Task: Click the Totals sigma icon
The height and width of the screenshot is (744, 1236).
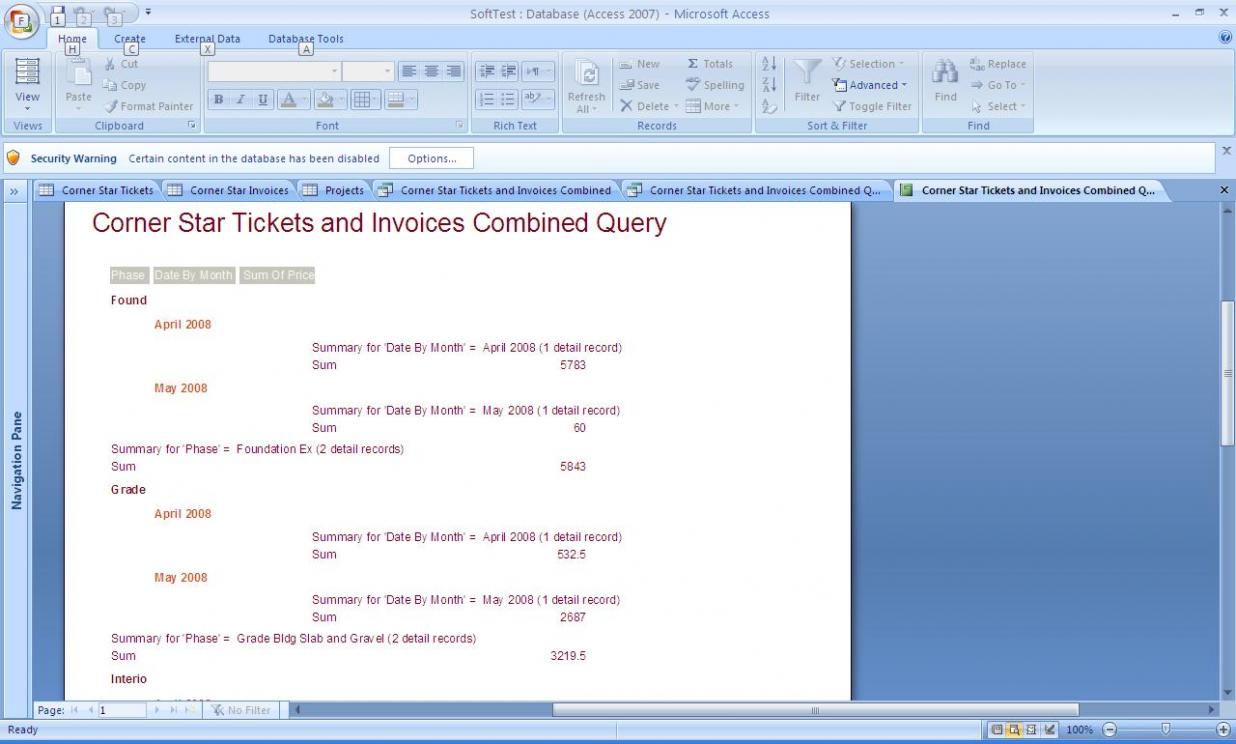Action: click(693, 64)
